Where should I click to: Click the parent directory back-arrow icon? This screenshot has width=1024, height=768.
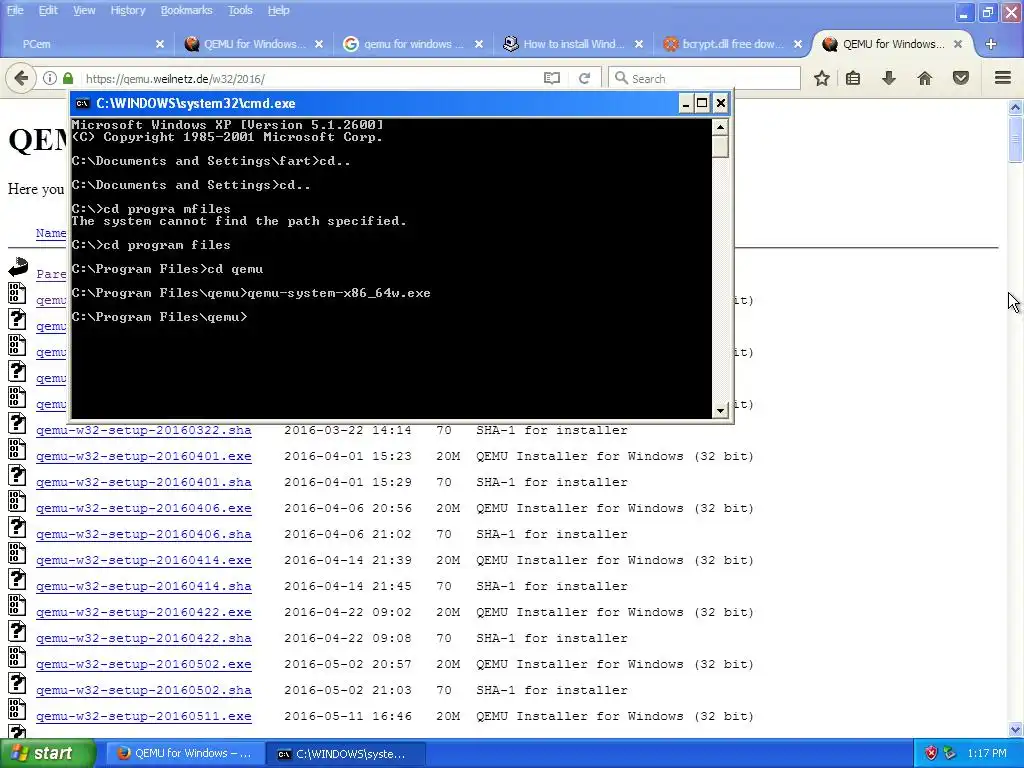coord(18,267)
